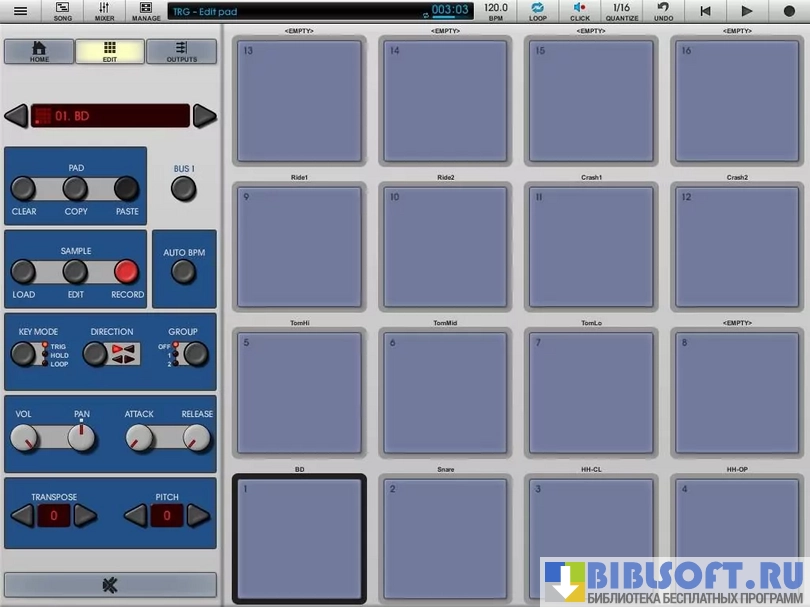Toggle the metronome Click

click(580, 11)
